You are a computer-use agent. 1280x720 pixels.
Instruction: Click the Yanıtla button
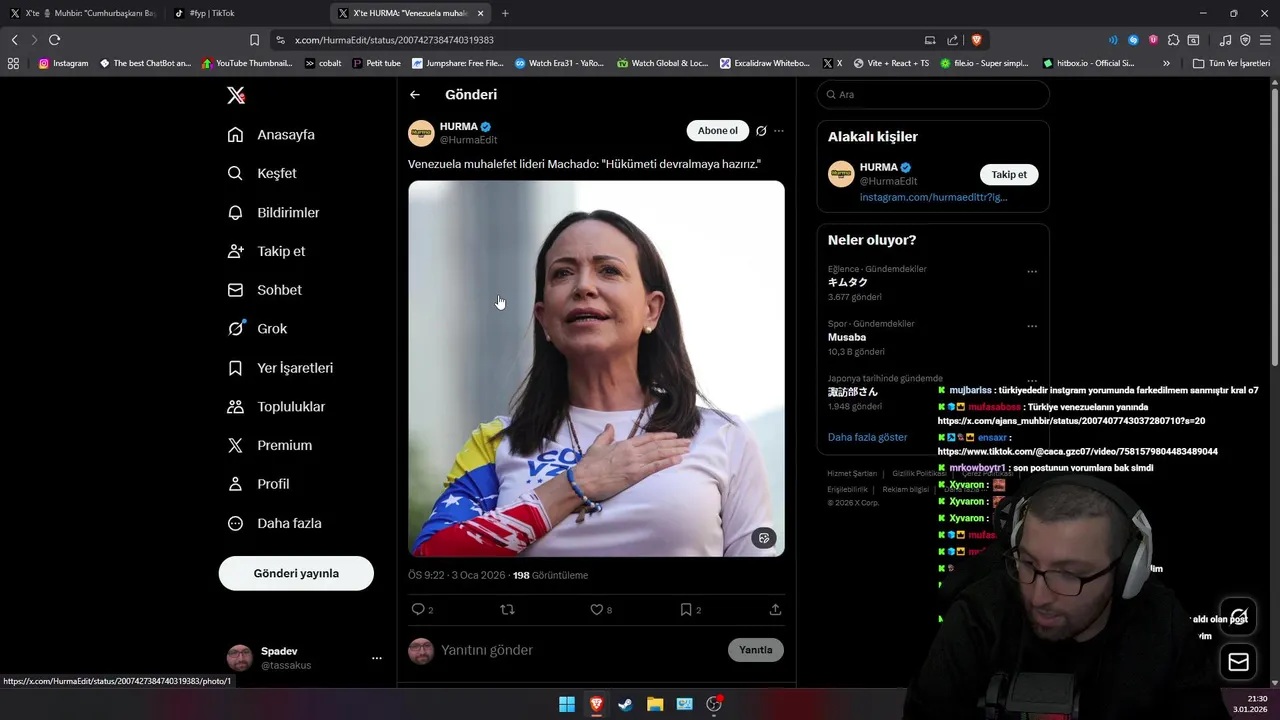[756, 650]
